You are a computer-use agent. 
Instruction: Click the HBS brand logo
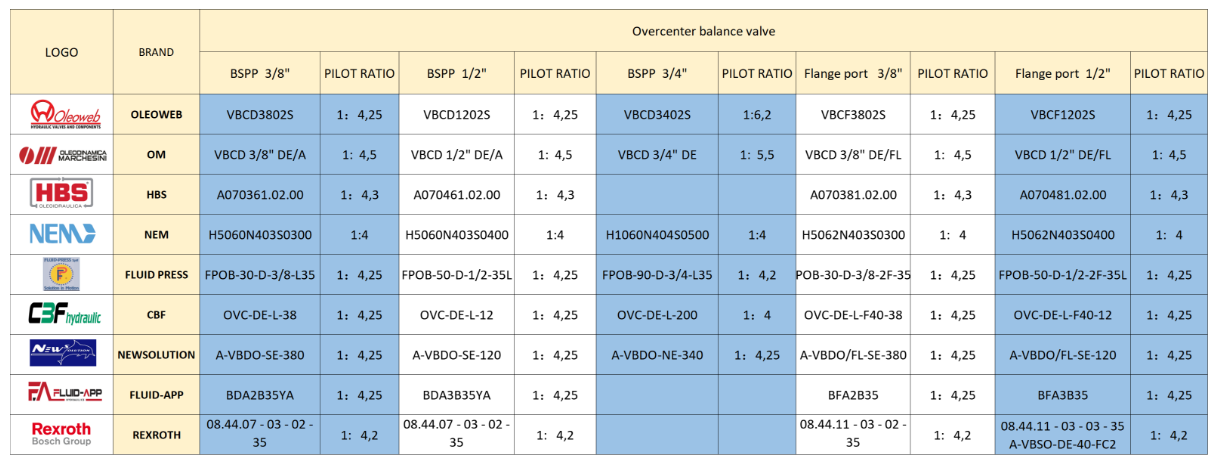pos(61,194)
